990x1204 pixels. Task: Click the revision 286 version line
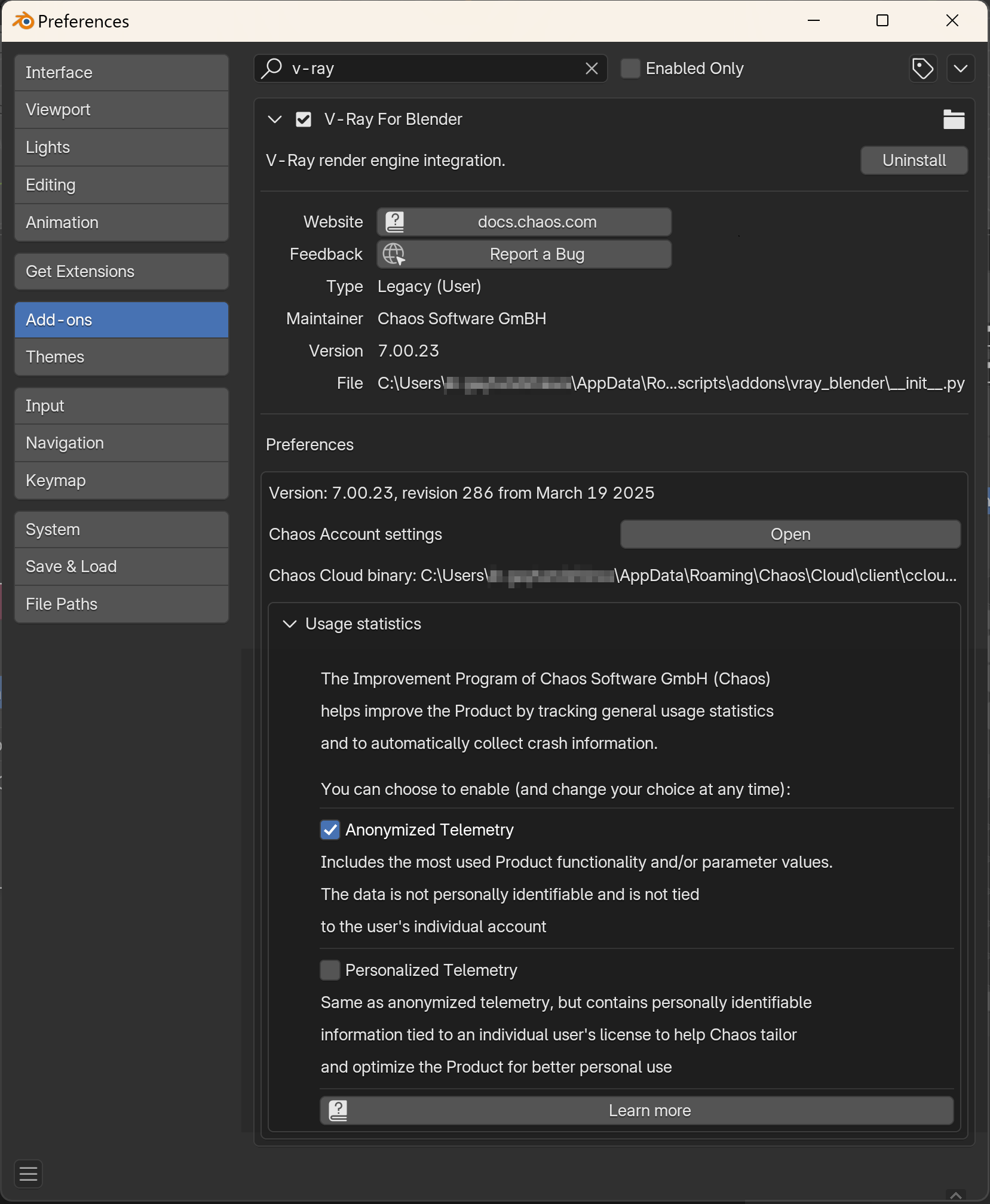[462, 493]
